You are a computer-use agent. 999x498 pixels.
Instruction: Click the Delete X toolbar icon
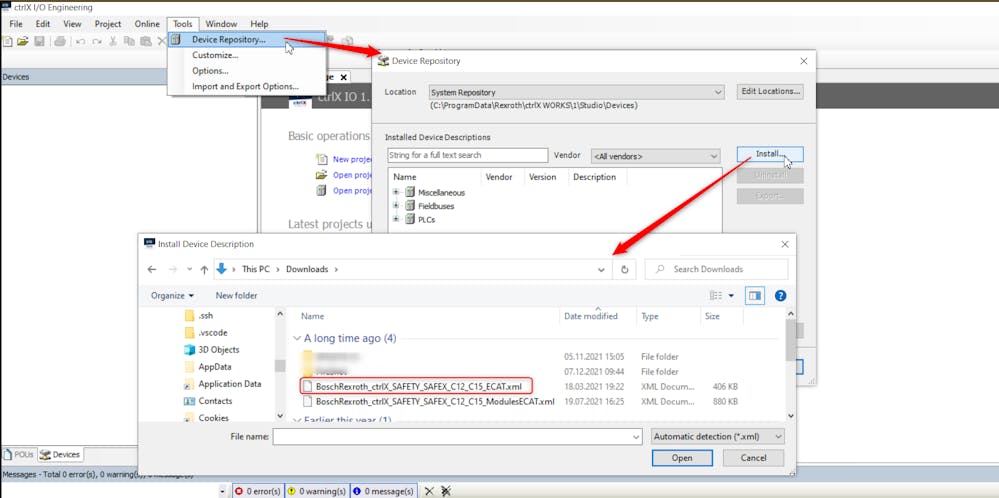point(161,41)
